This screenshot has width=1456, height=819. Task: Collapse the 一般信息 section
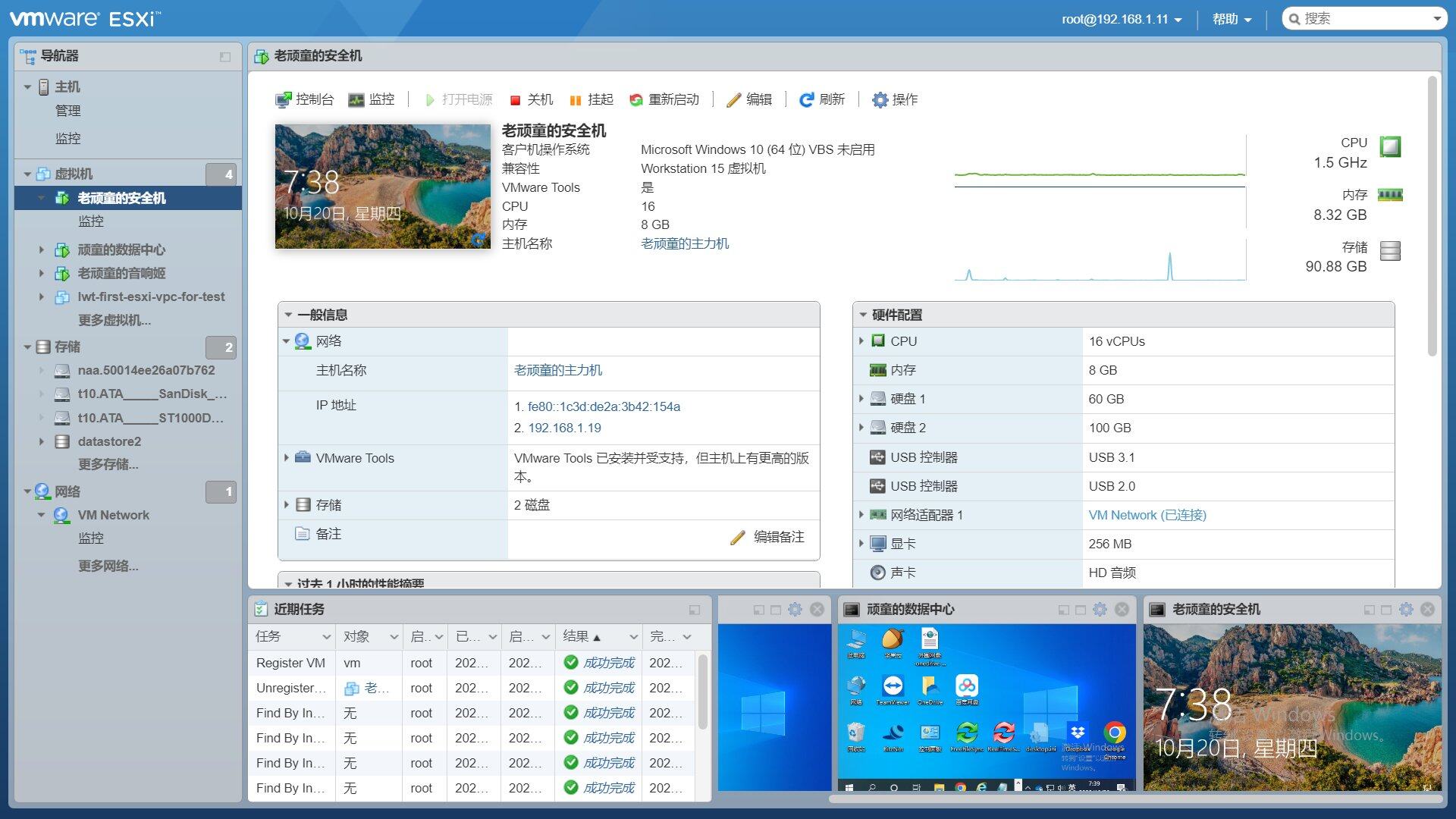[x=288, y=315]
